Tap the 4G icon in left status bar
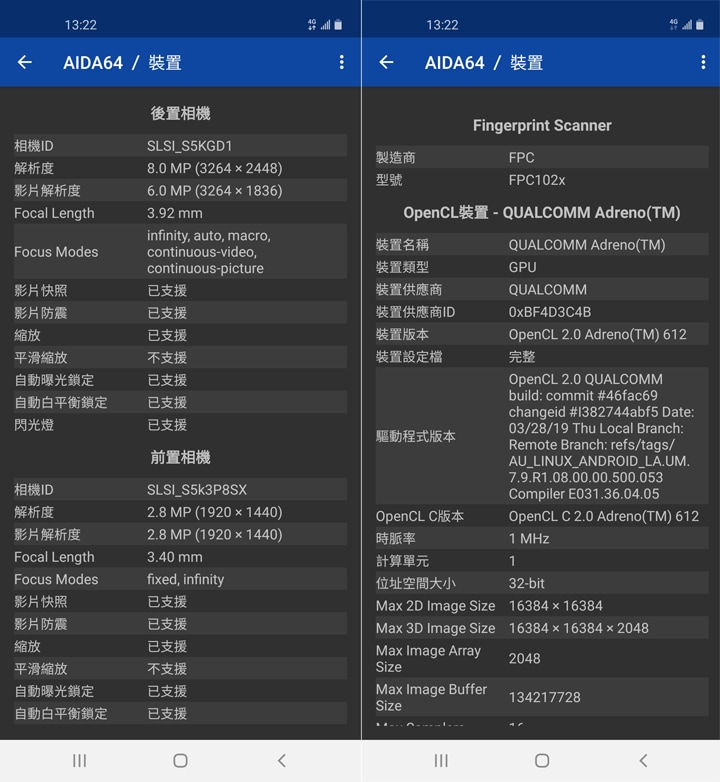 click(x=312, y=24)
